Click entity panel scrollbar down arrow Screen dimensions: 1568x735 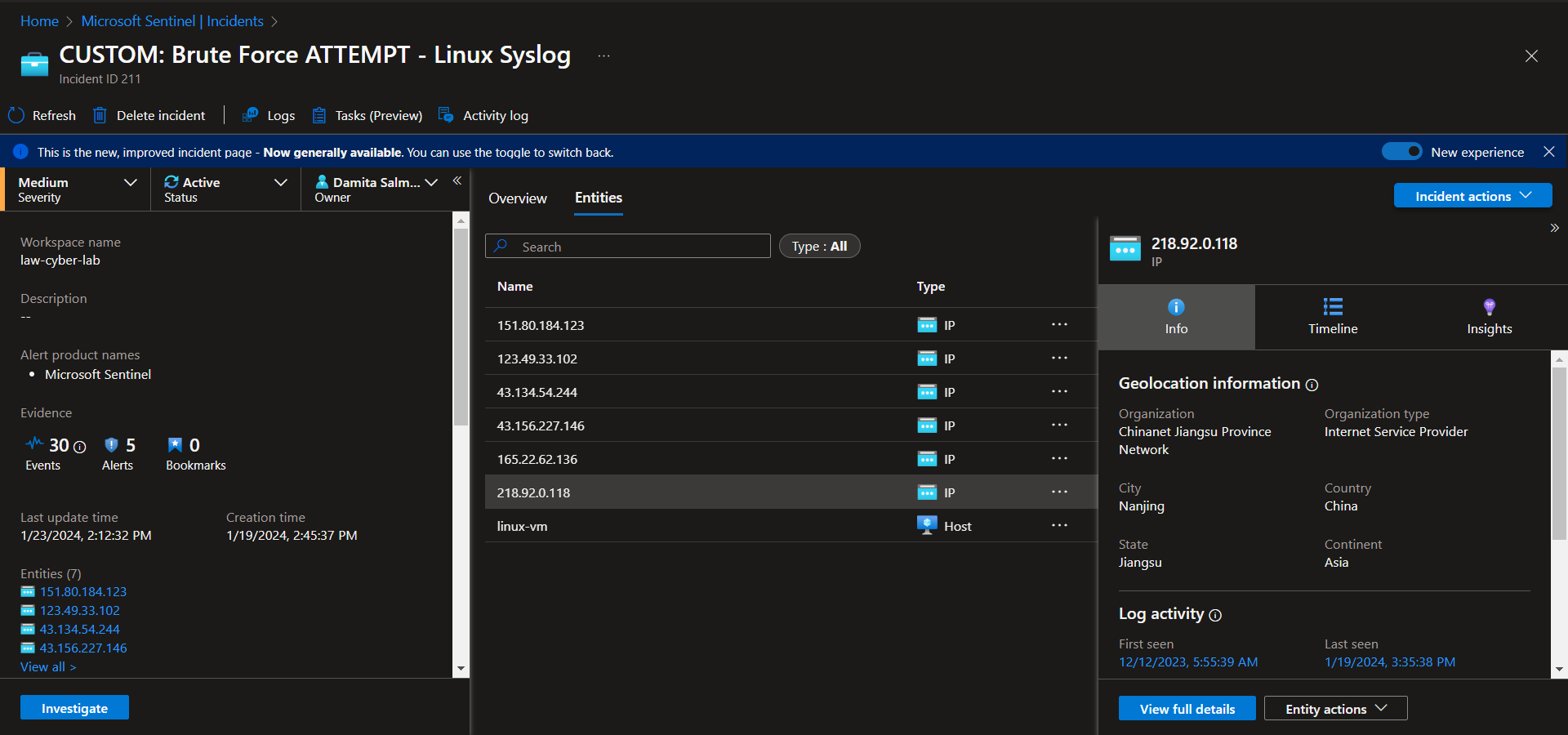(x=1559, y=670)
